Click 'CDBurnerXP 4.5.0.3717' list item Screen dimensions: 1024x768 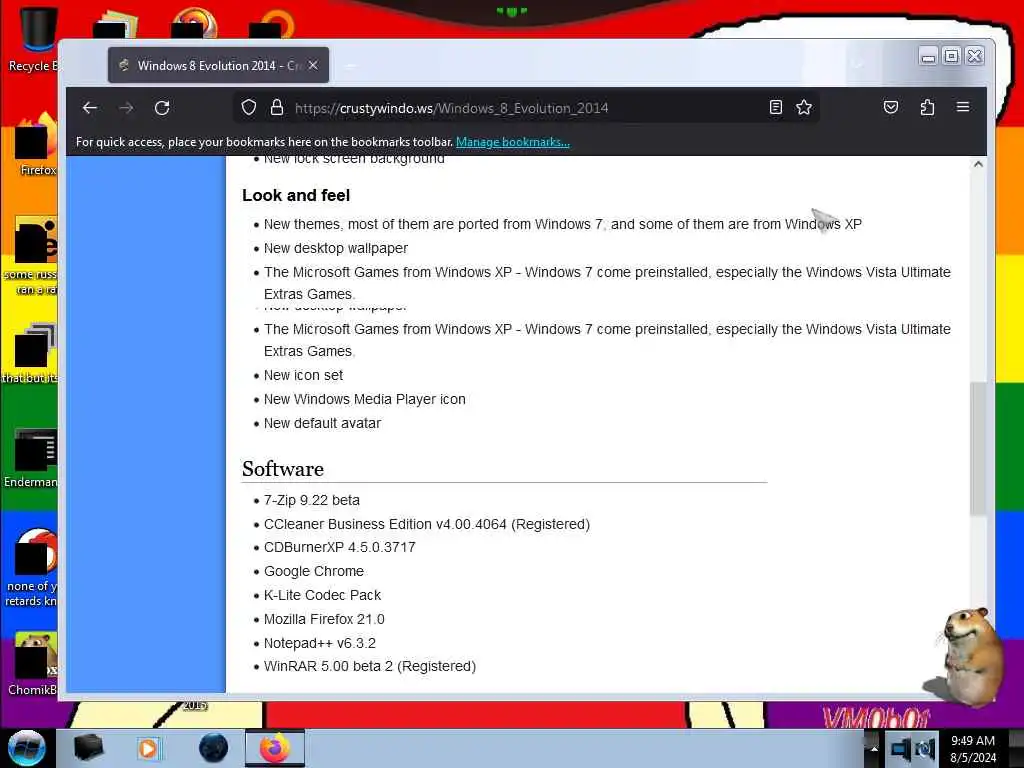340,547
